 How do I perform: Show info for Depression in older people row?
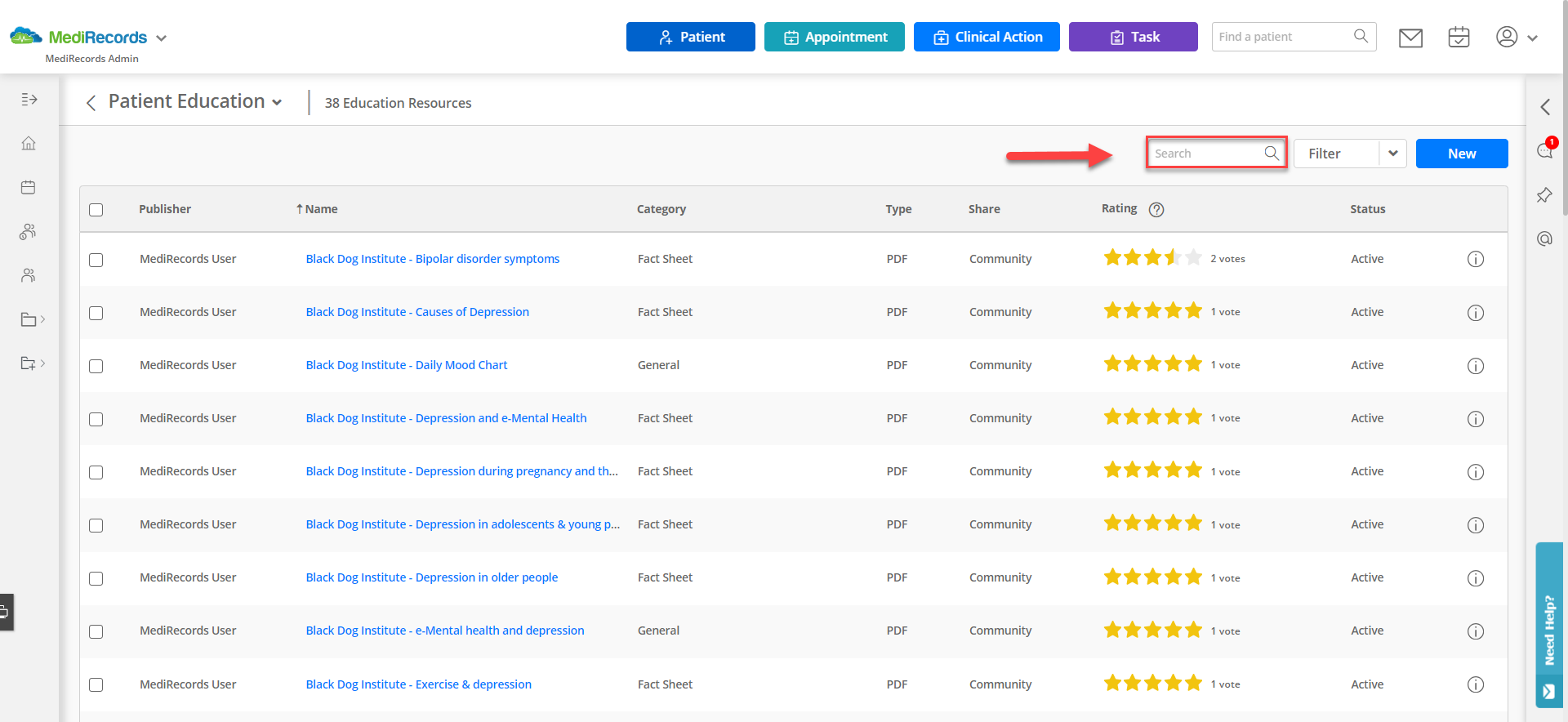[1476, 578]
